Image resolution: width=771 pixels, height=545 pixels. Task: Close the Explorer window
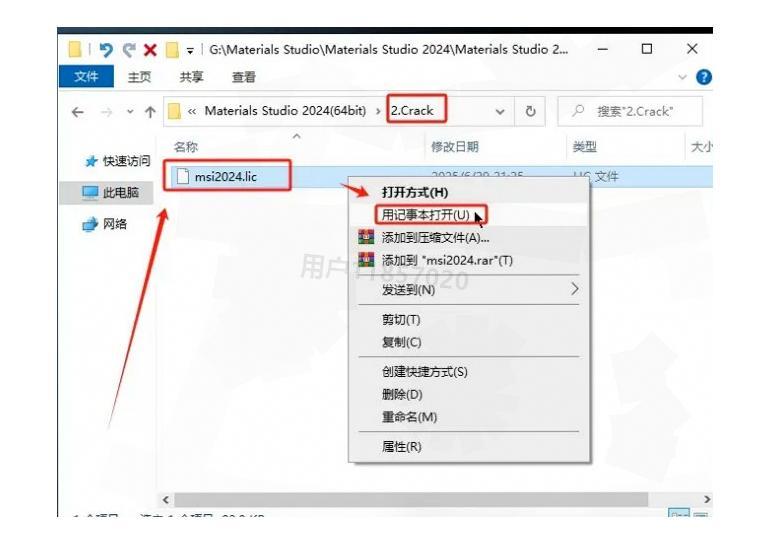coord(692,49)
